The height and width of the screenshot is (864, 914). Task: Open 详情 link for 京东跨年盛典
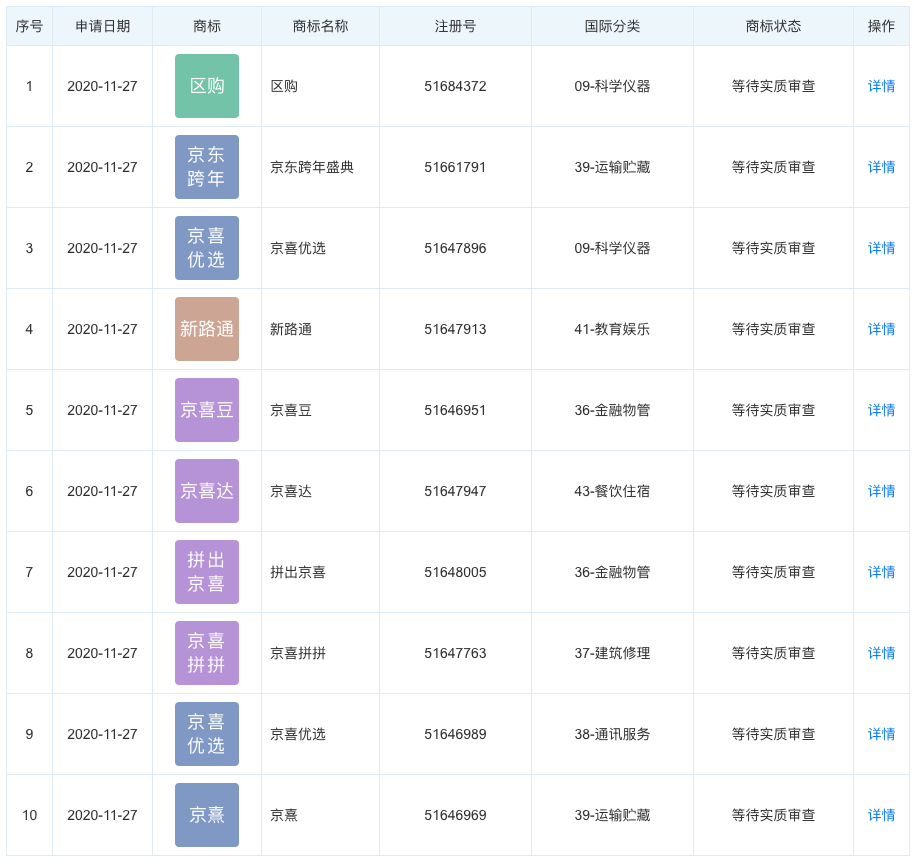881,167
